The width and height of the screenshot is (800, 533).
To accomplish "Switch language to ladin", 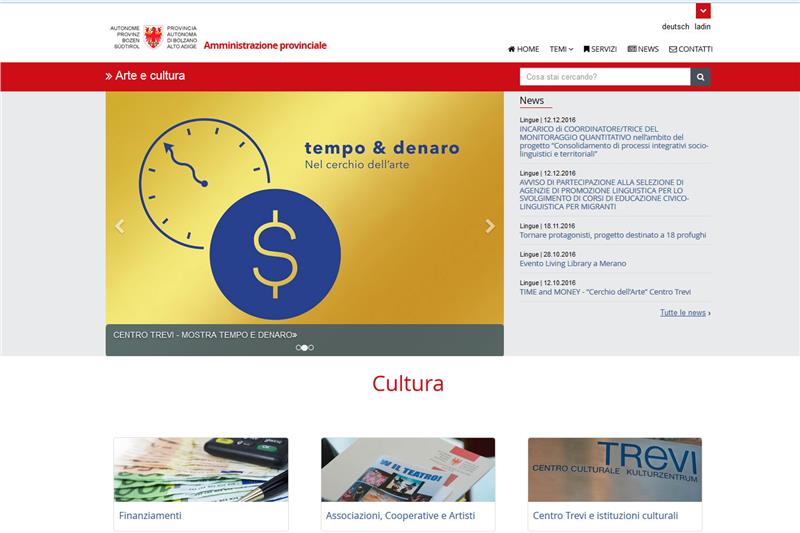I will 703,27.
